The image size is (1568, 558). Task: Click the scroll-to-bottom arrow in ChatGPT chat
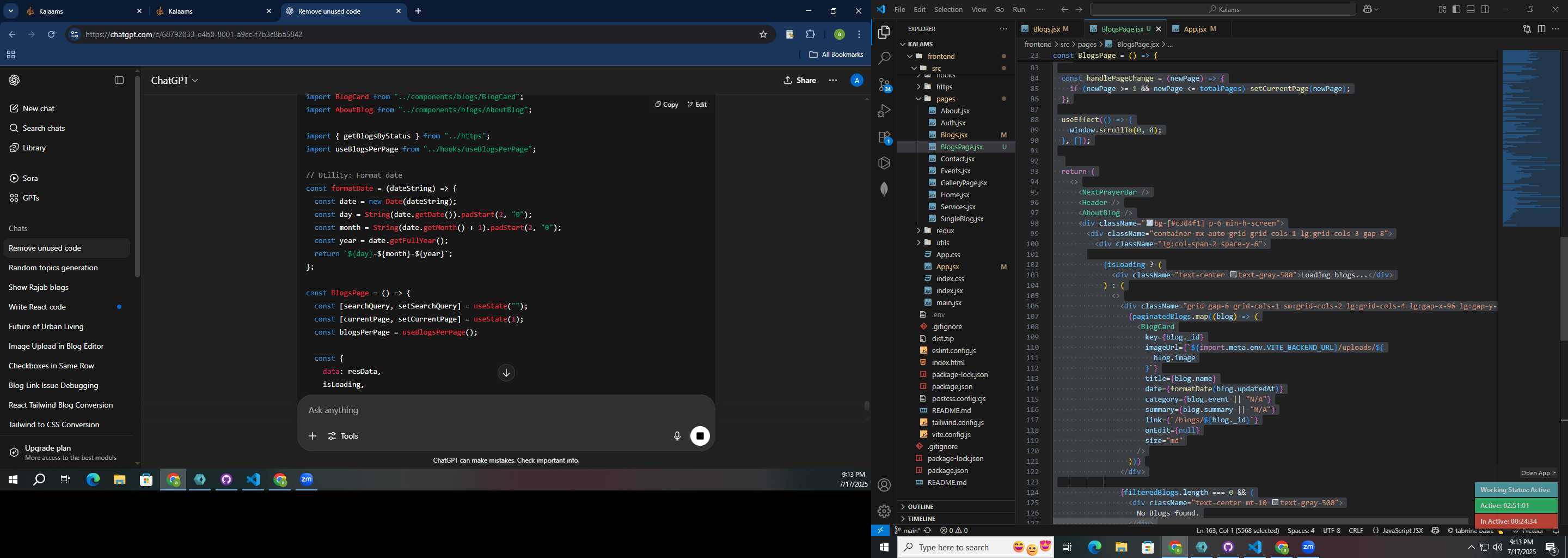[506, 373]
